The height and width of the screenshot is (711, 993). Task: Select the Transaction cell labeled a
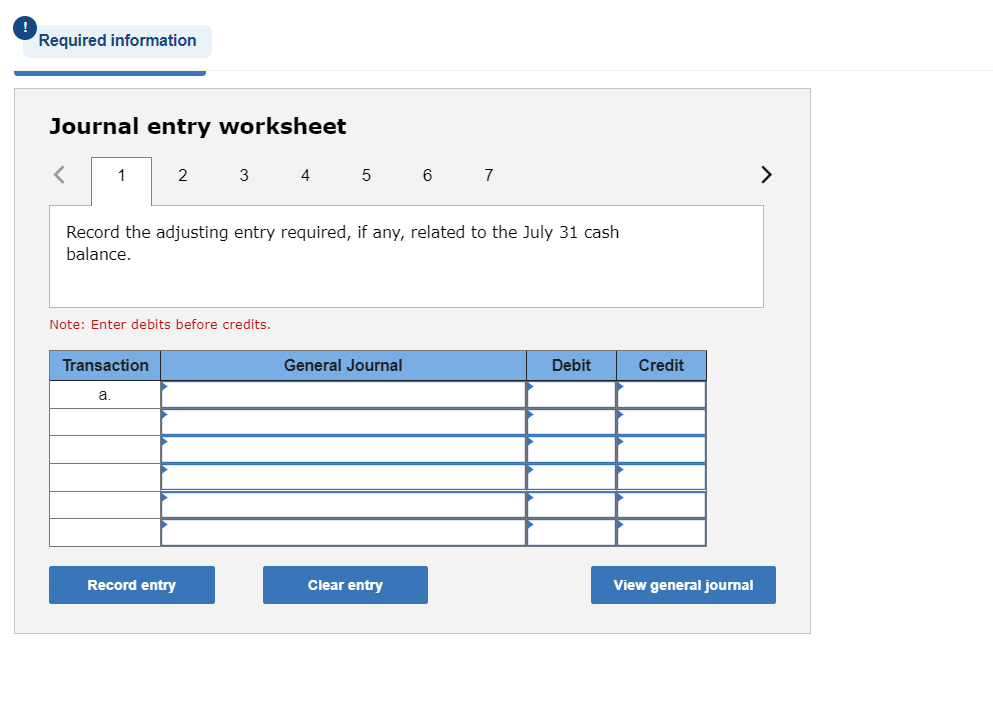pos(104,394)
